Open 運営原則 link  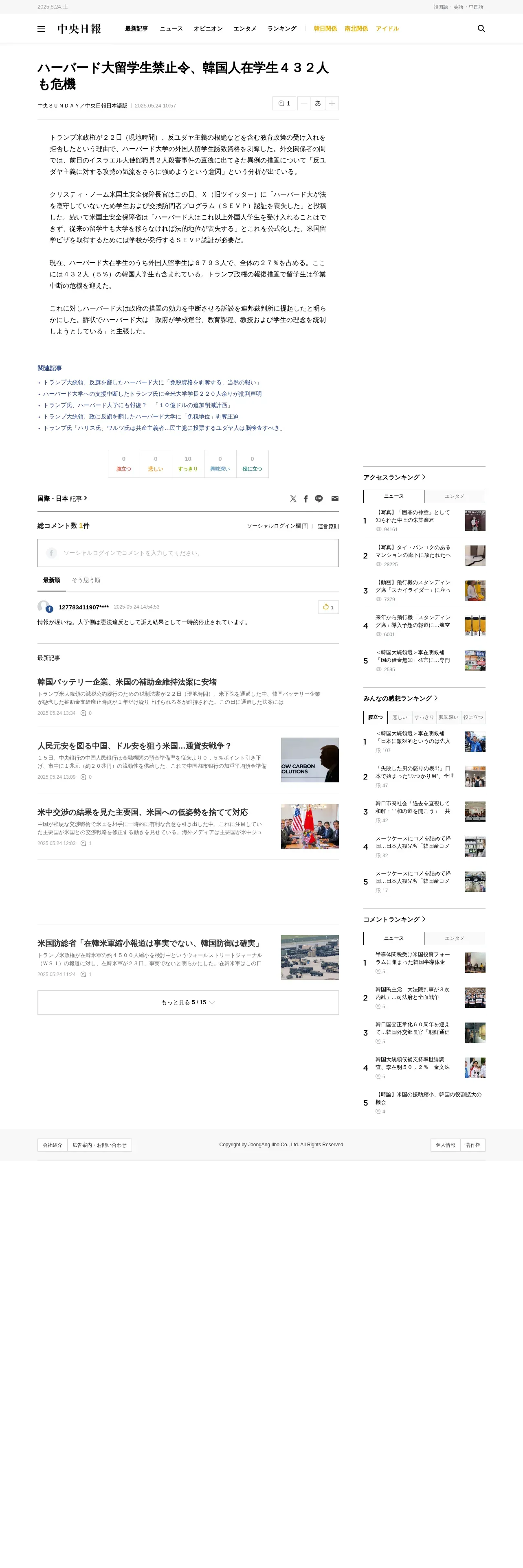[328, 526]
